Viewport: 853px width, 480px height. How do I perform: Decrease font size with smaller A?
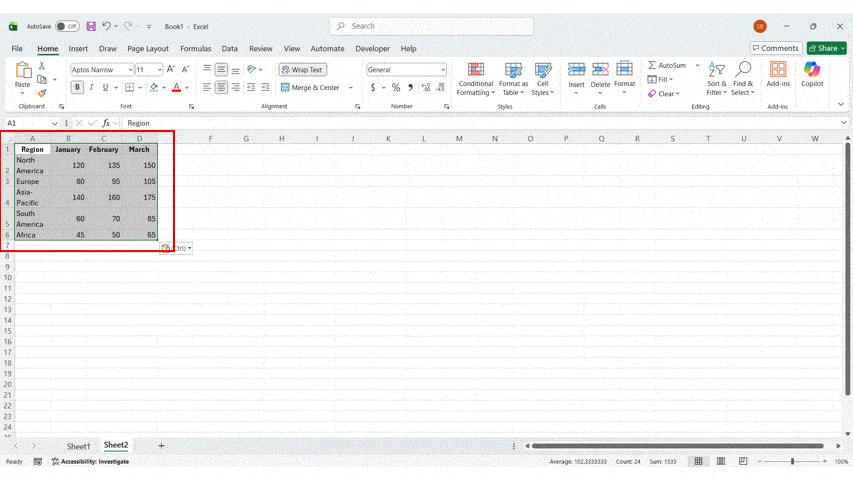click(186, 70)
